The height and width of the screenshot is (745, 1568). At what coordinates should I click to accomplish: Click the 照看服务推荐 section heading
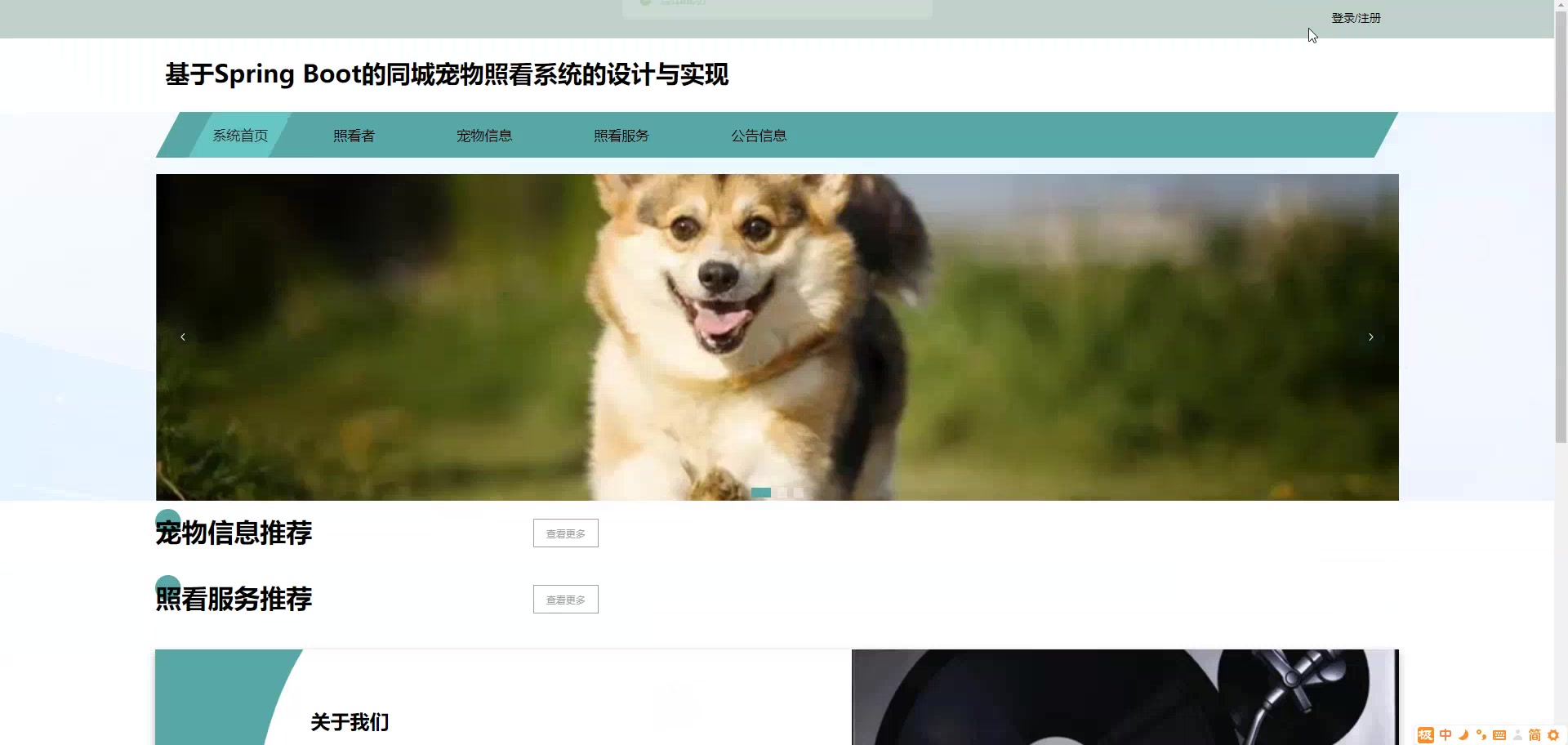(x=234, y=599)
